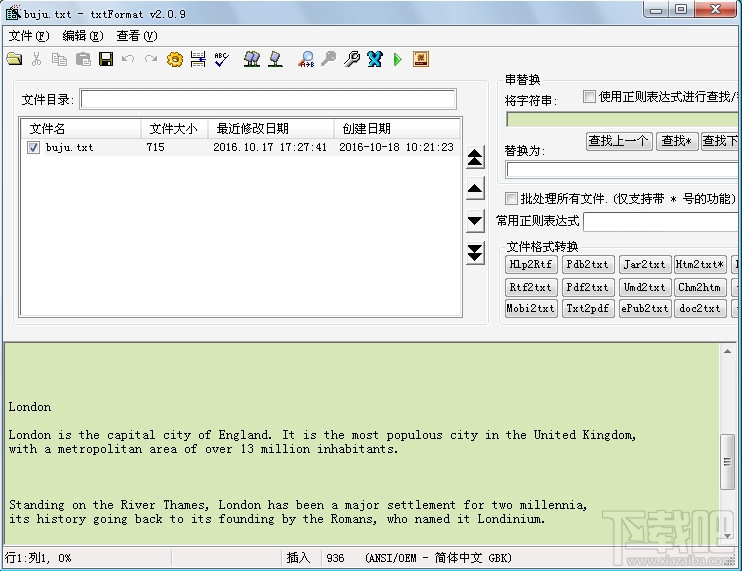The image size is (742, 571).
Task: Click the Jar2txt conversion button
Action: coord(644,264)
